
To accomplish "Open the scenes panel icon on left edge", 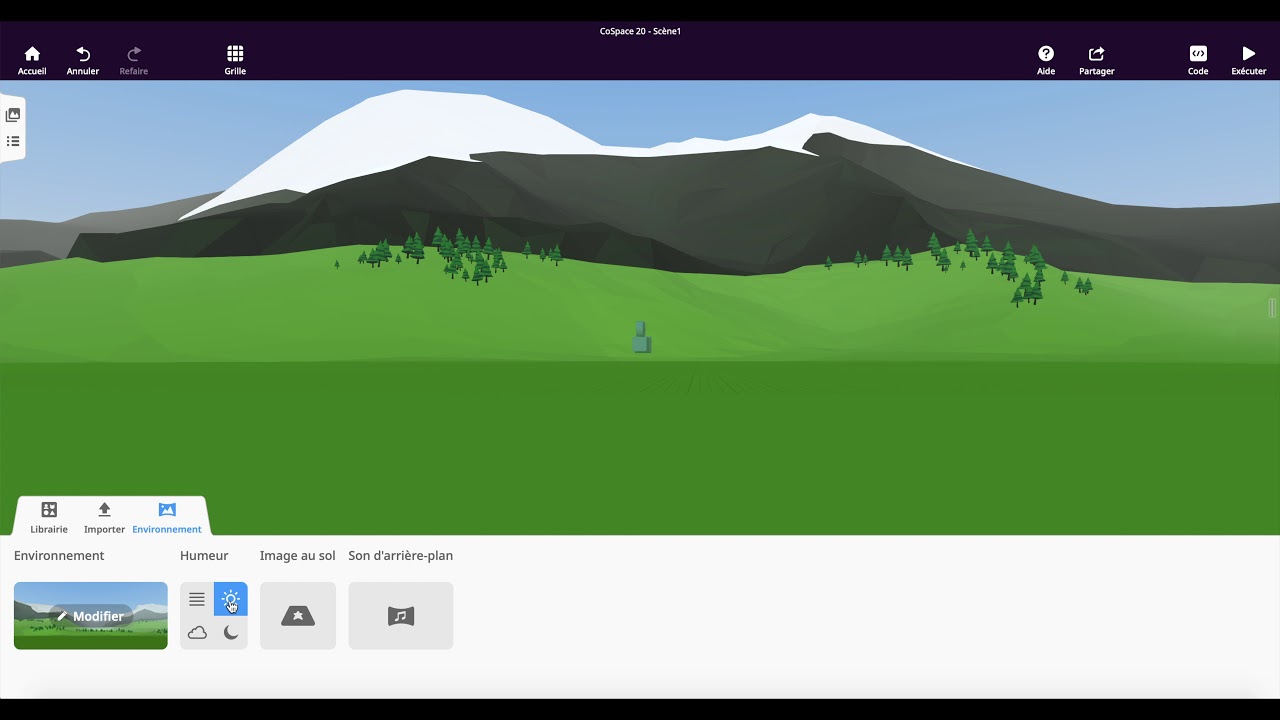I will pos(13,115).
